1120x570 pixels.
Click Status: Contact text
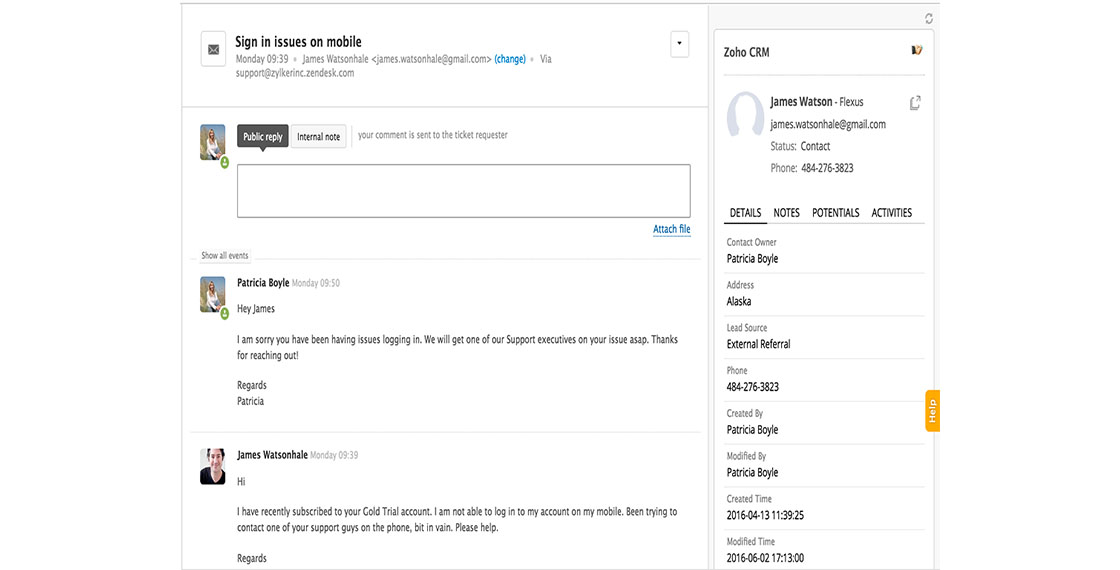point(800,146)
